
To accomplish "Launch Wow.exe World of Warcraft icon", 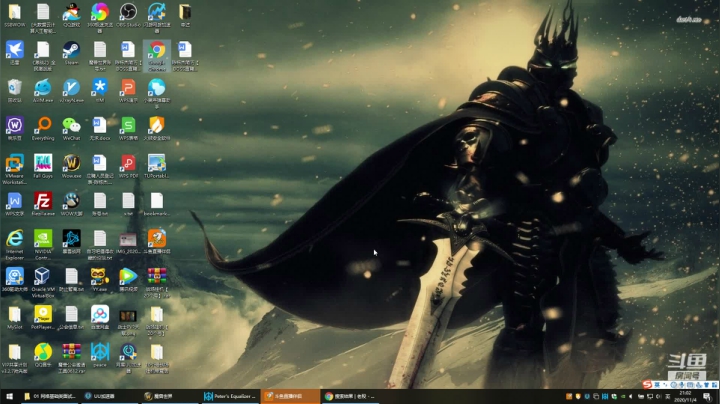I will [x=71, y=166].
